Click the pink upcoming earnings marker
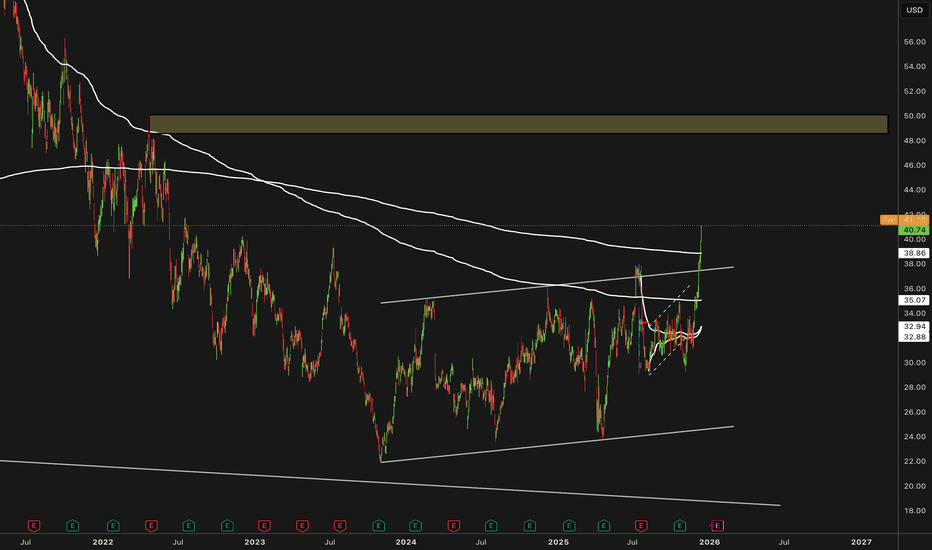The image size is (932, 550). coord(717,526)
